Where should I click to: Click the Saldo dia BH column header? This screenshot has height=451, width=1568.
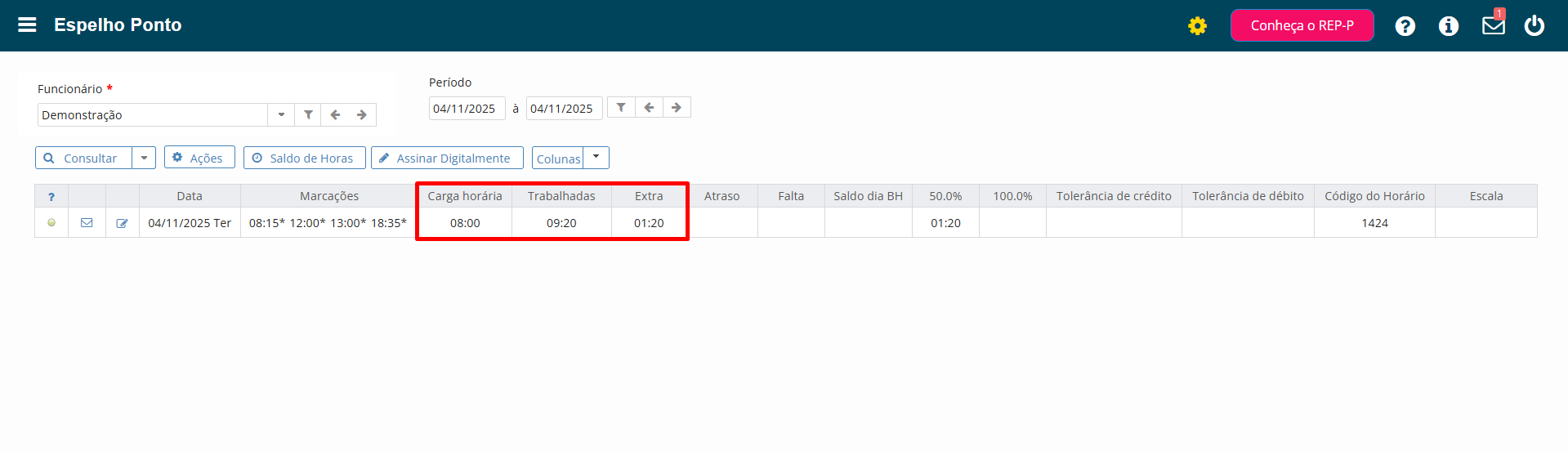868,196
